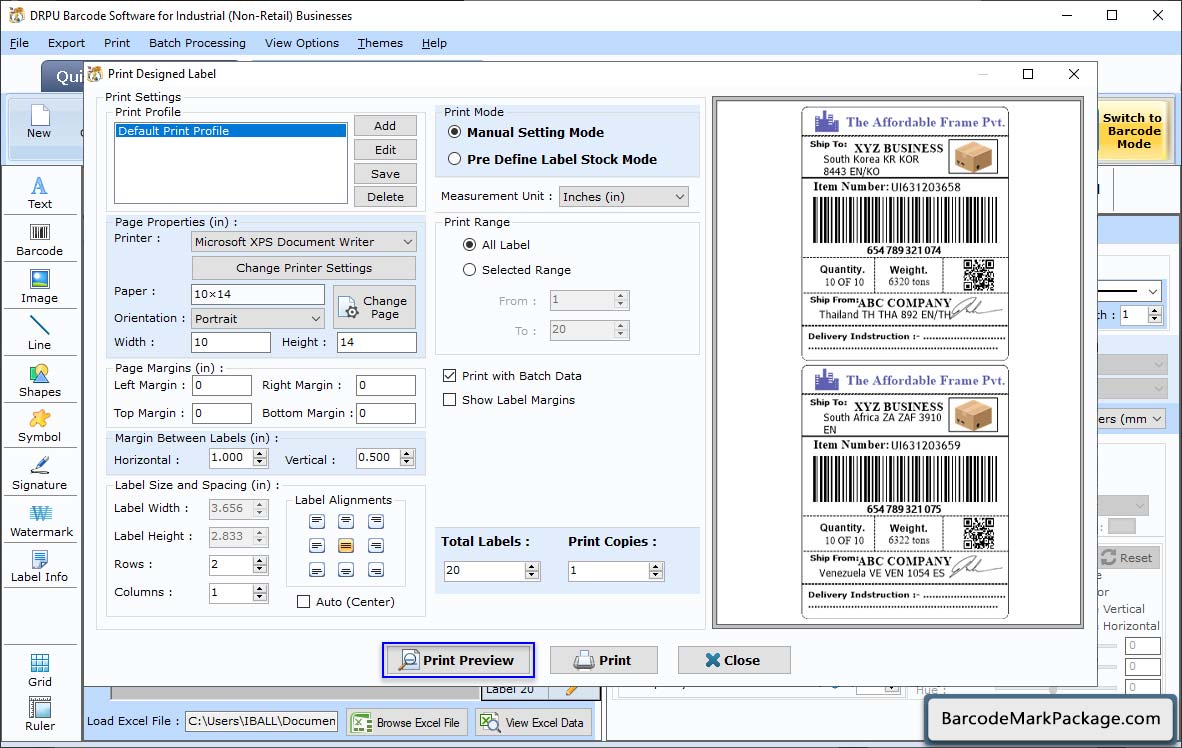Screen dimensions: 1182x748
Task: Increase the Vertical margin value
Action: coord(407,454)
